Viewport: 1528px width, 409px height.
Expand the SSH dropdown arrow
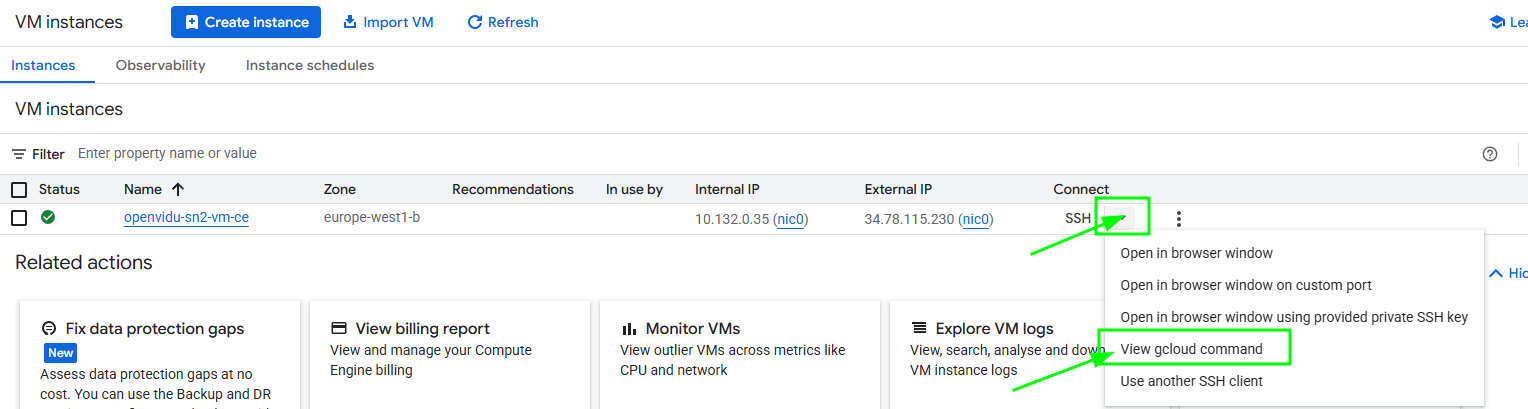click(x=1121, y=217)
